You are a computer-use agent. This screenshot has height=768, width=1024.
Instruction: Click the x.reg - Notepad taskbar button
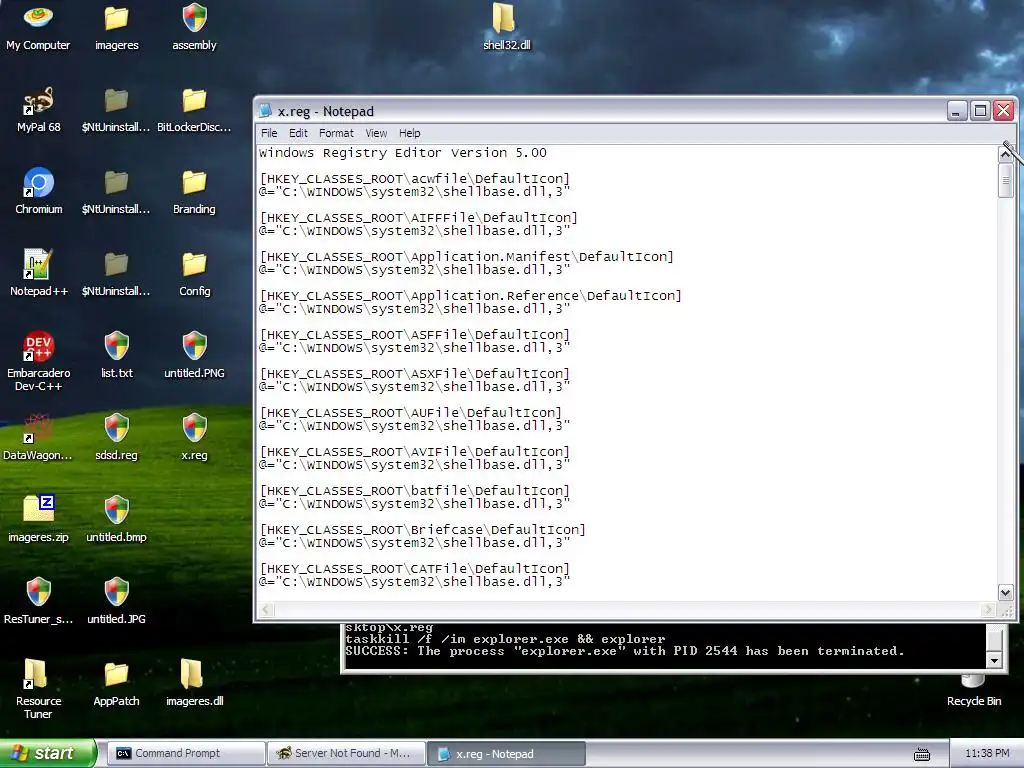pyautogui.click(x=506, y=754)
